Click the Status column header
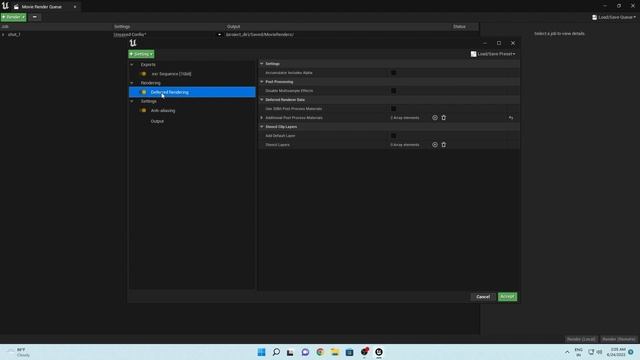The image size is (640, 360). (459, 27)
